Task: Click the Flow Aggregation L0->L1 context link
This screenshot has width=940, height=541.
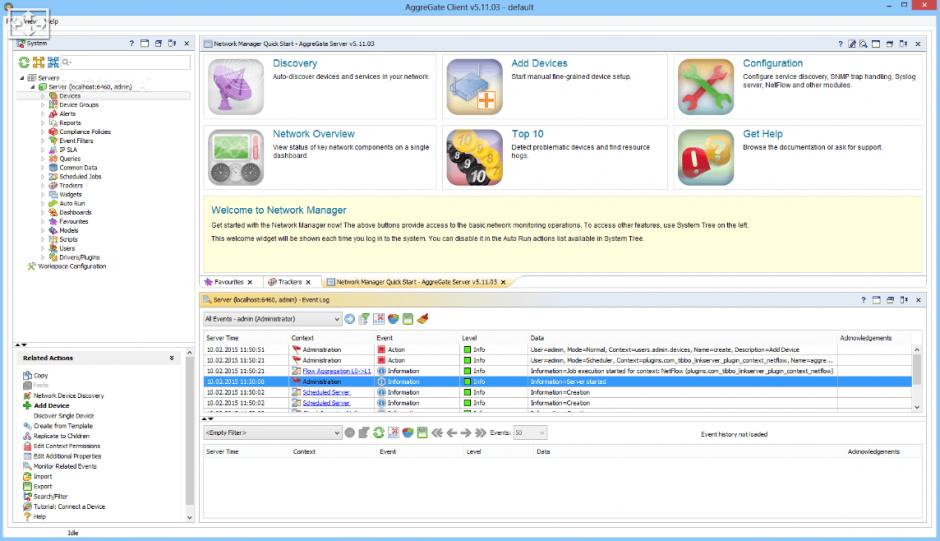Action: (336, 371)
